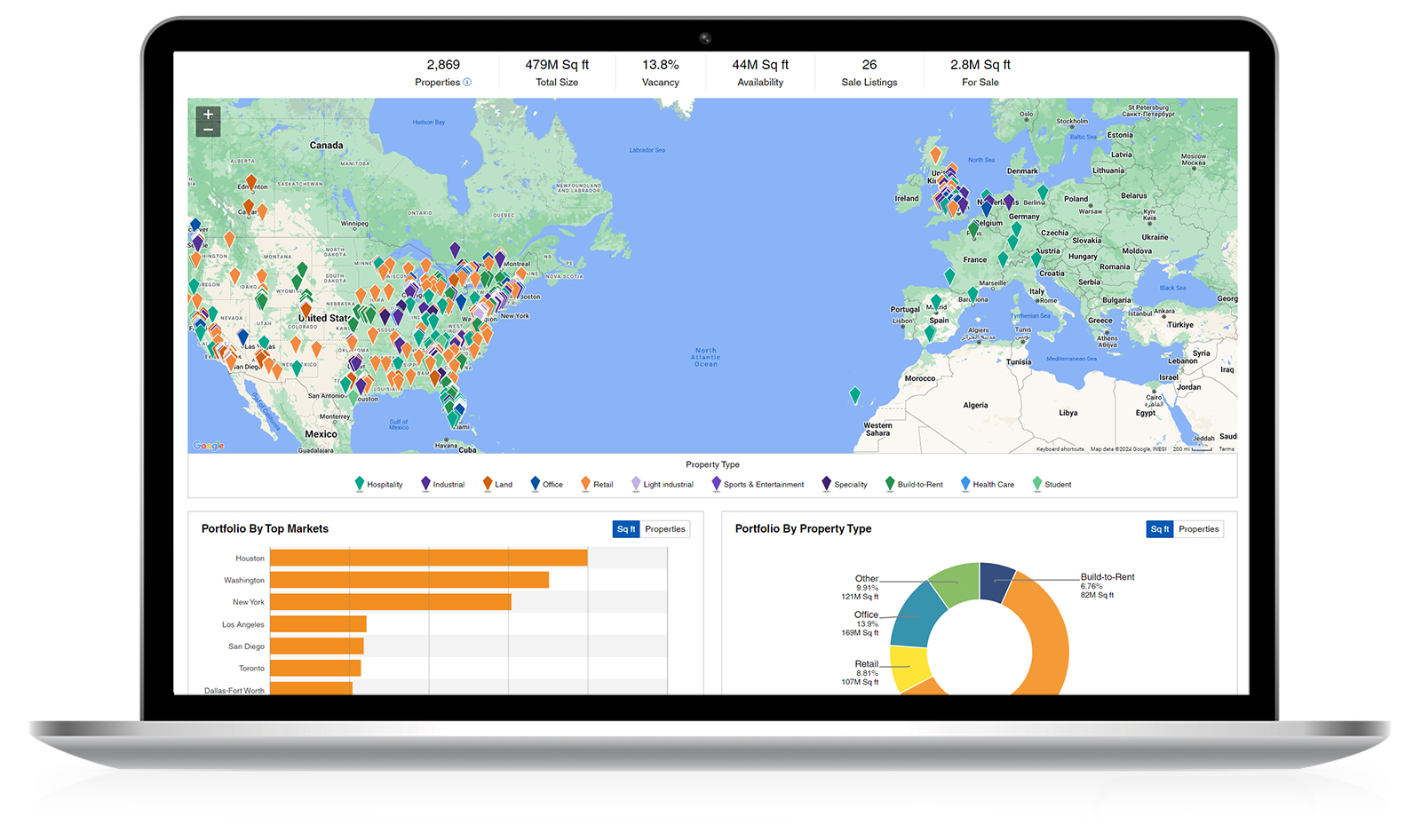Screen dimensions: 1421x840
Task: Switch Top Markets chart to Sq ft
Action: (626, 529)
